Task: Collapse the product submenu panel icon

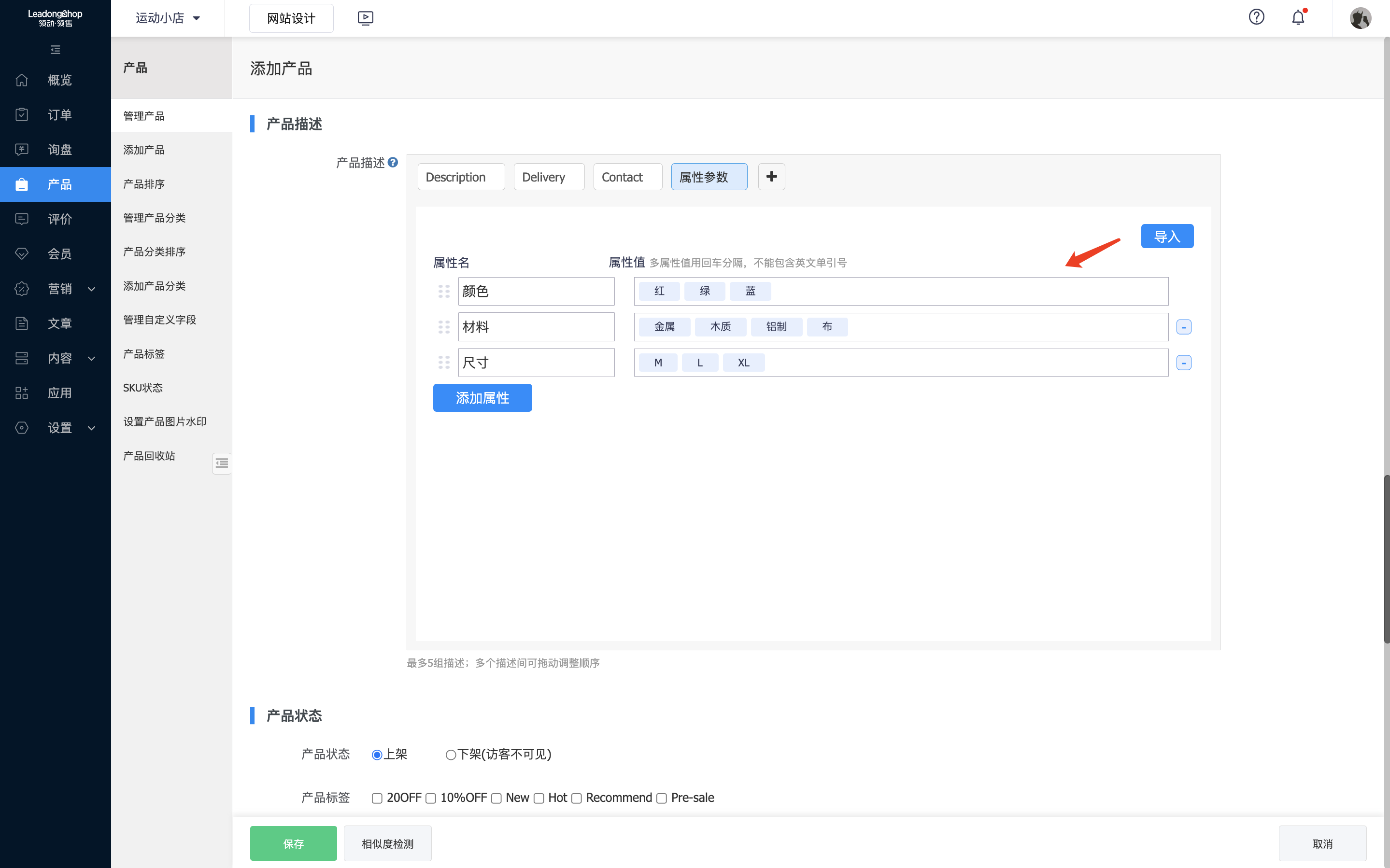Action: (222, 462)
